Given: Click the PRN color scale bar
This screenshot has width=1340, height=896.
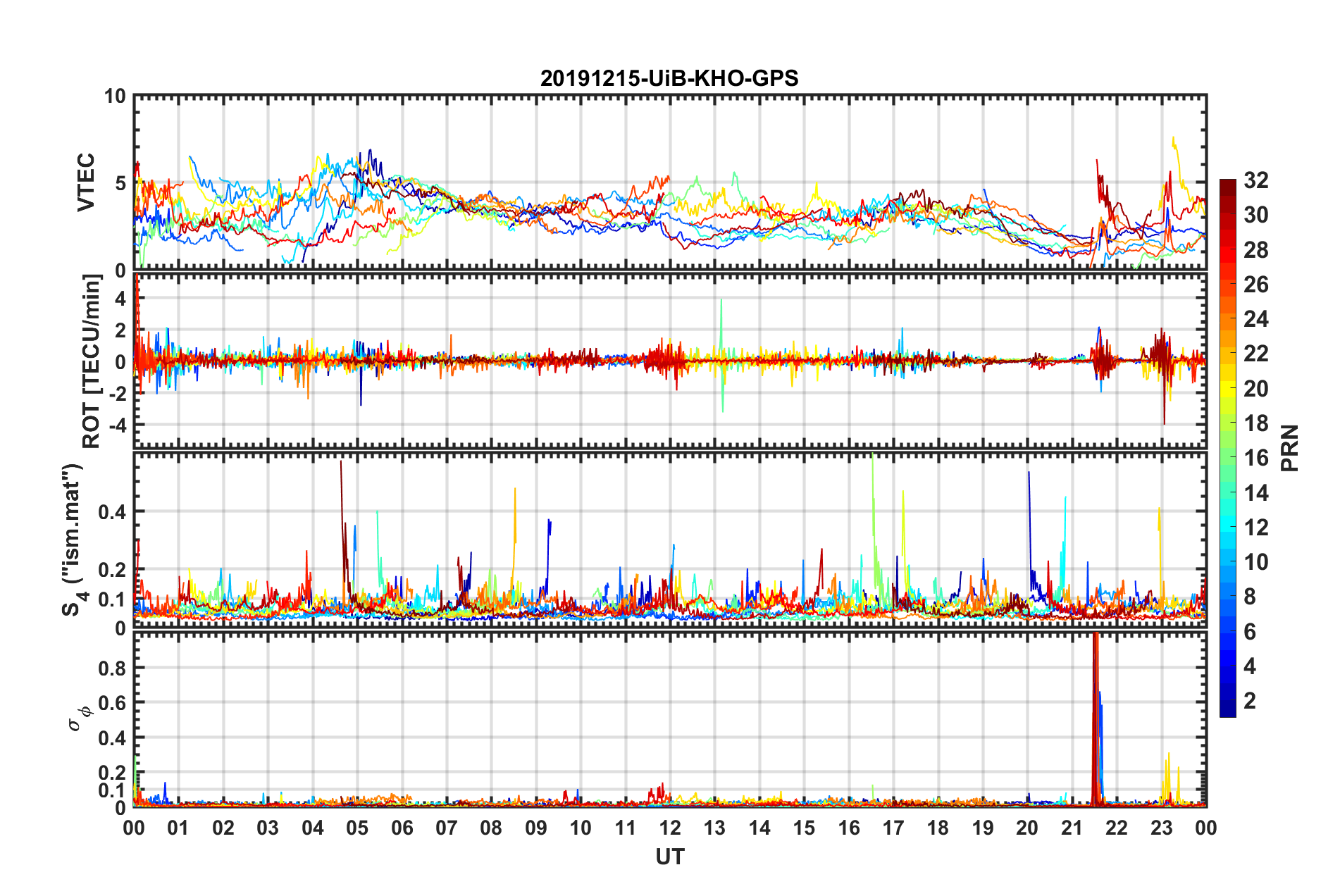Looking at the screenshot, I should coord(1227,448).
